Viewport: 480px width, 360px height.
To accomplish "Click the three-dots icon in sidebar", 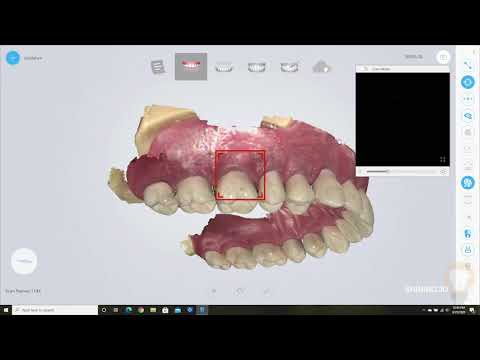I will coord(468,99).
